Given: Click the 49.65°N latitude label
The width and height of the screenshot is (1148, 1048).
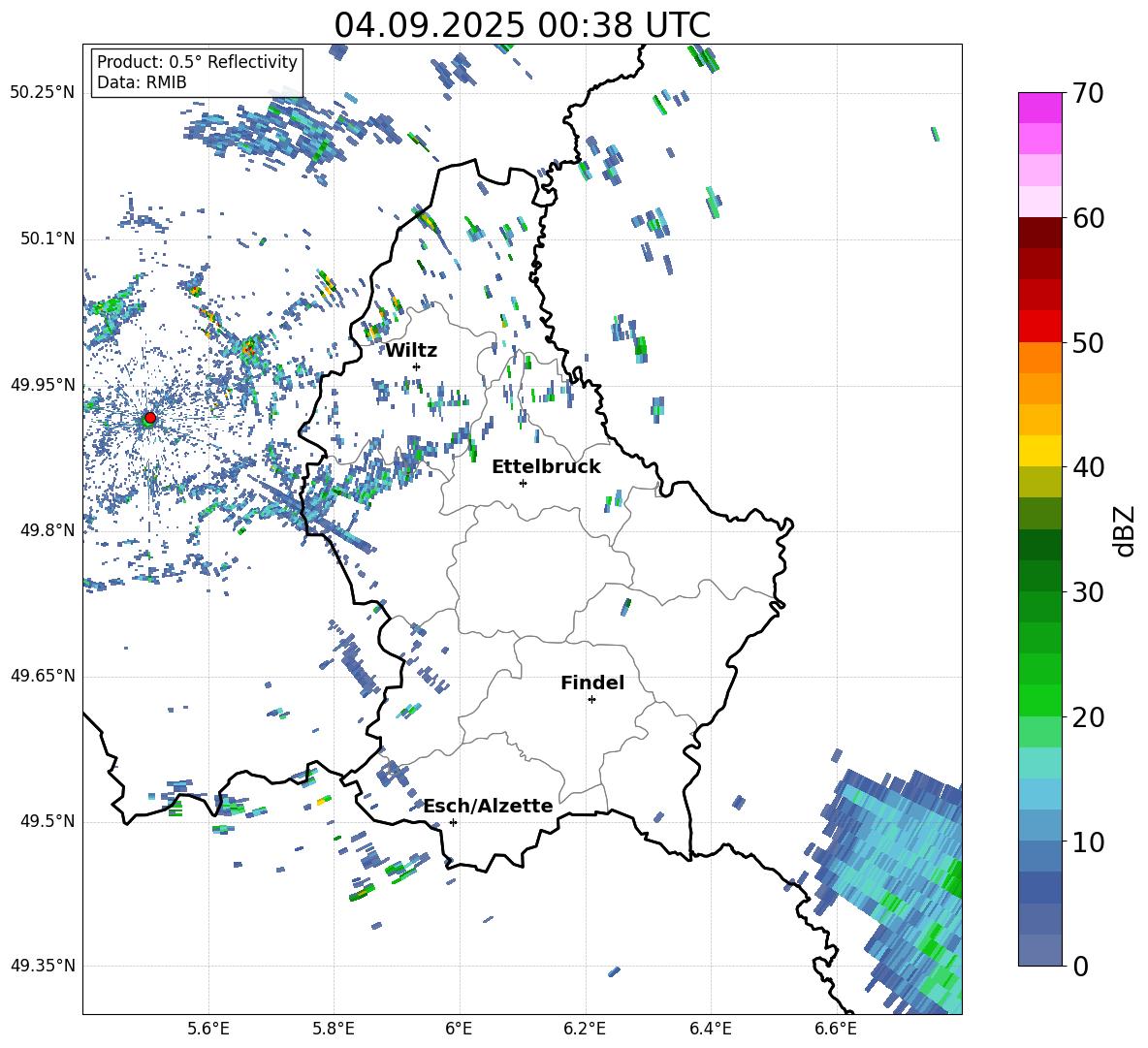Looking at the screenshot, I should [43, 675].
